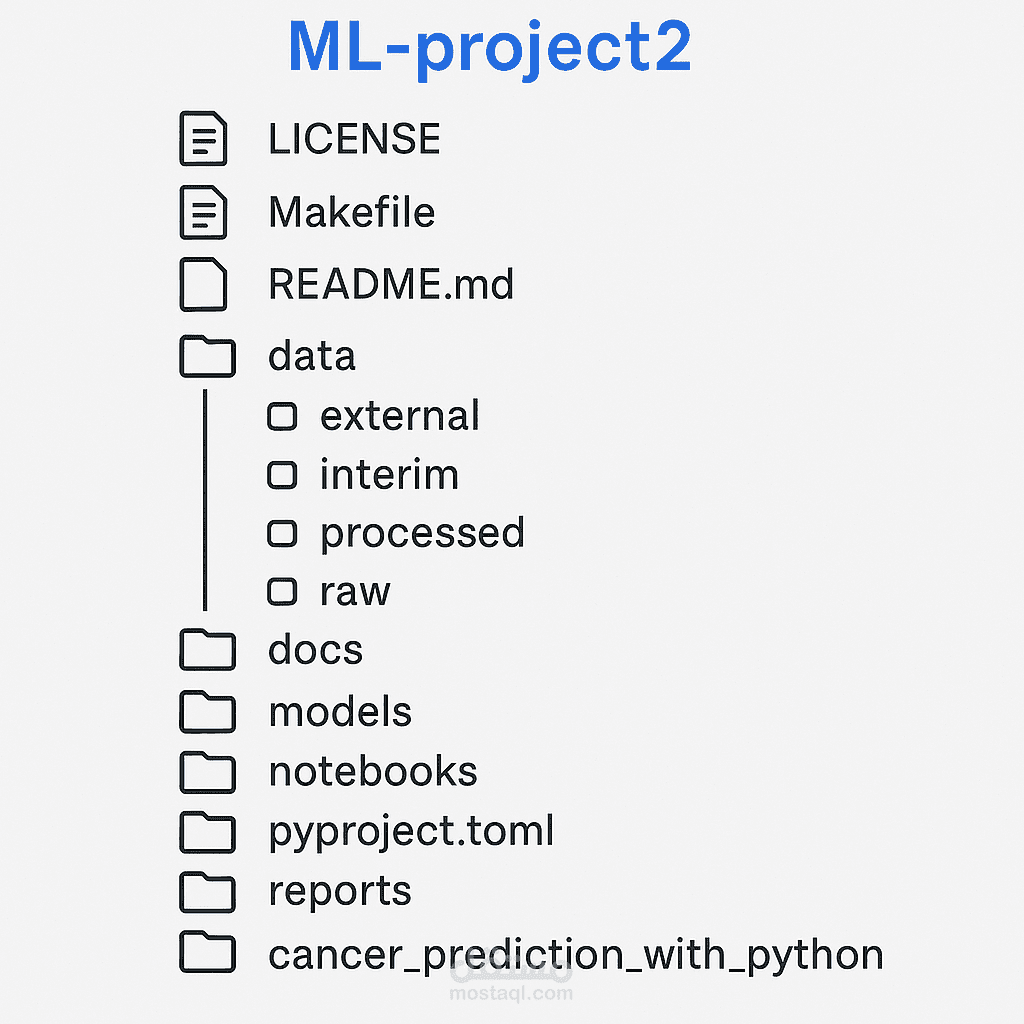The width and height of the screenshot is (1024, 1024).
Task: Tick the checkbox next to raw
Action: [282, 592]
